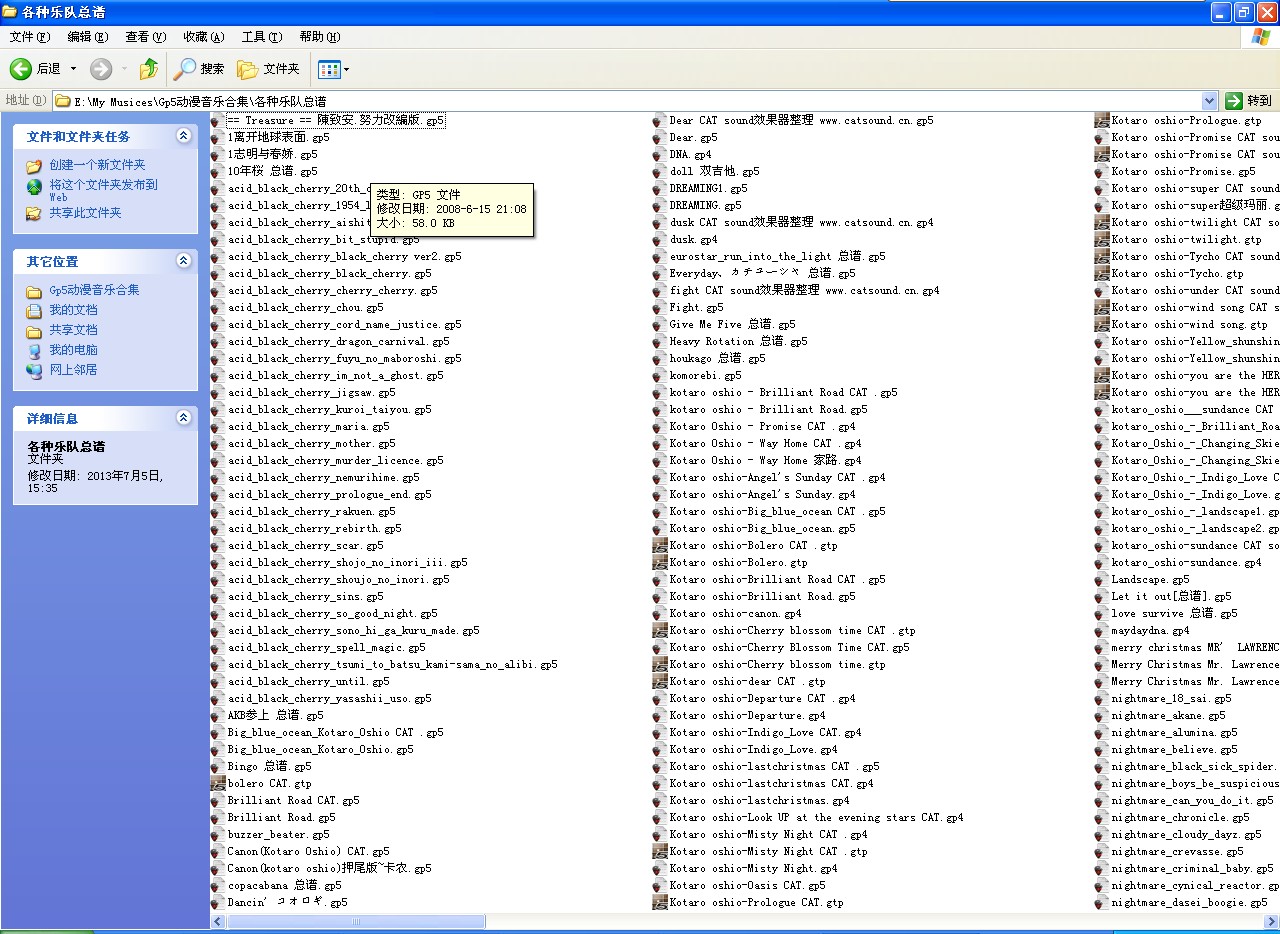Select file == Treasure == 陳致安.努力改編版.gp5
This screenshot has width=1280, height=934.
coord(336,120)
